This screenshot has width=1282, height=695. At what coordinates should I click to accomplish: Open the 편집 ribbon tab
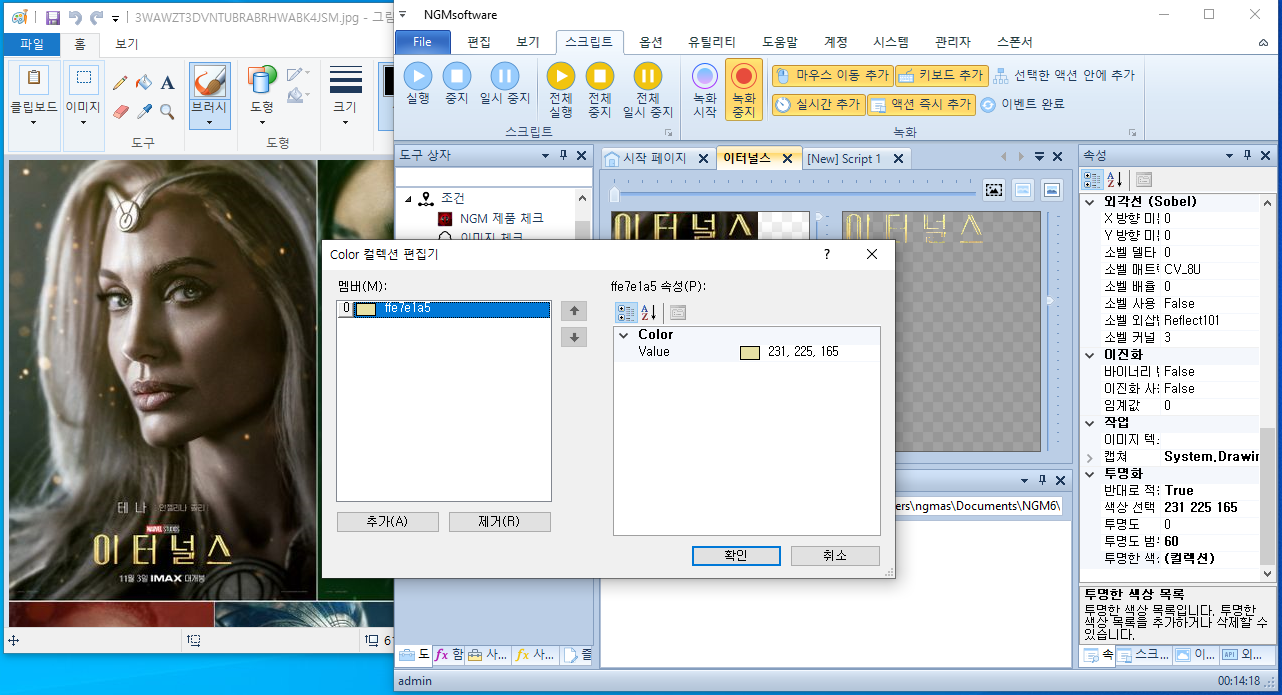[x=479, y=42]
